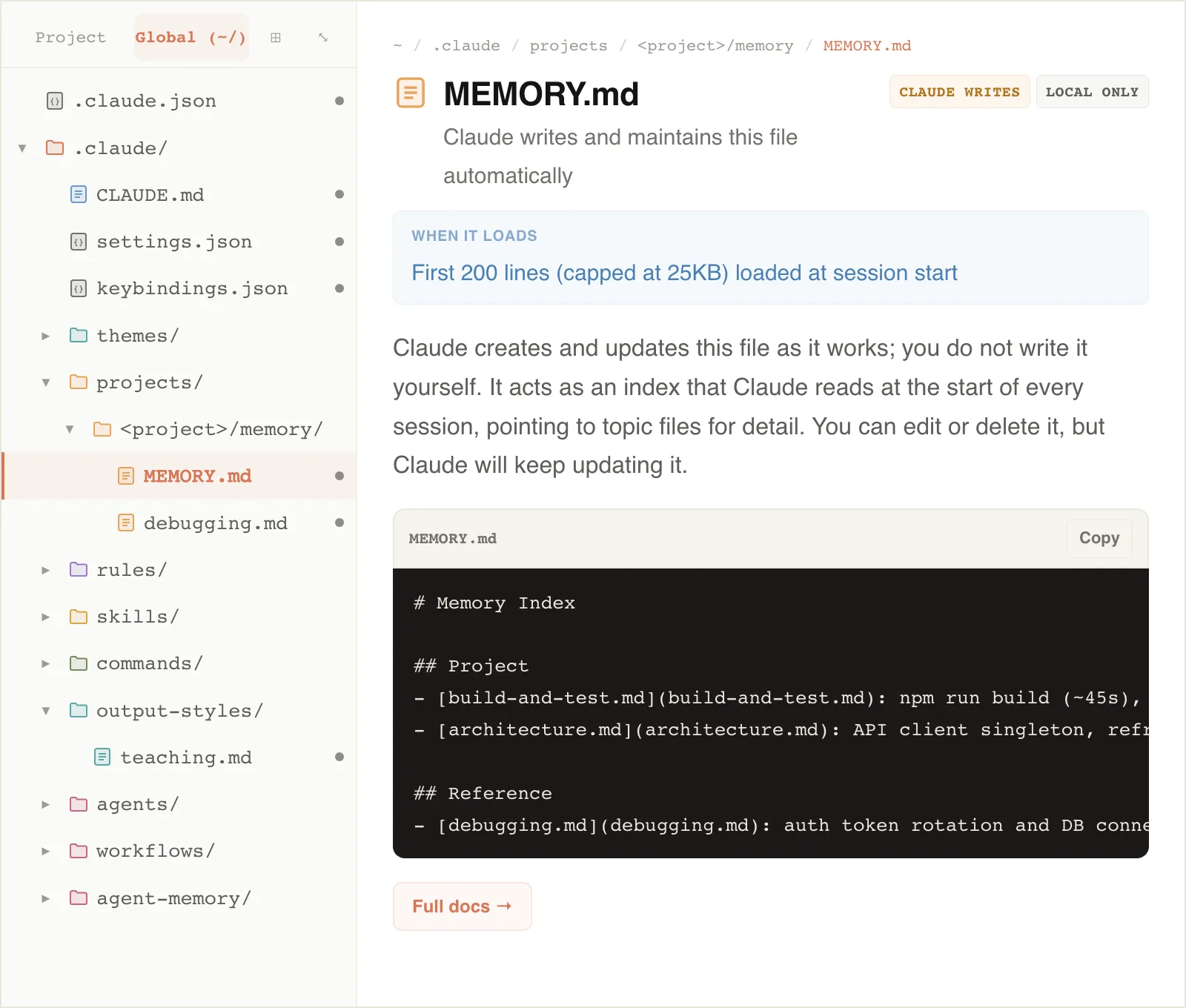Screen dimensions: 1186x1008
Task: Open keybindings.json in the file tree
Action: click(180, 288)
